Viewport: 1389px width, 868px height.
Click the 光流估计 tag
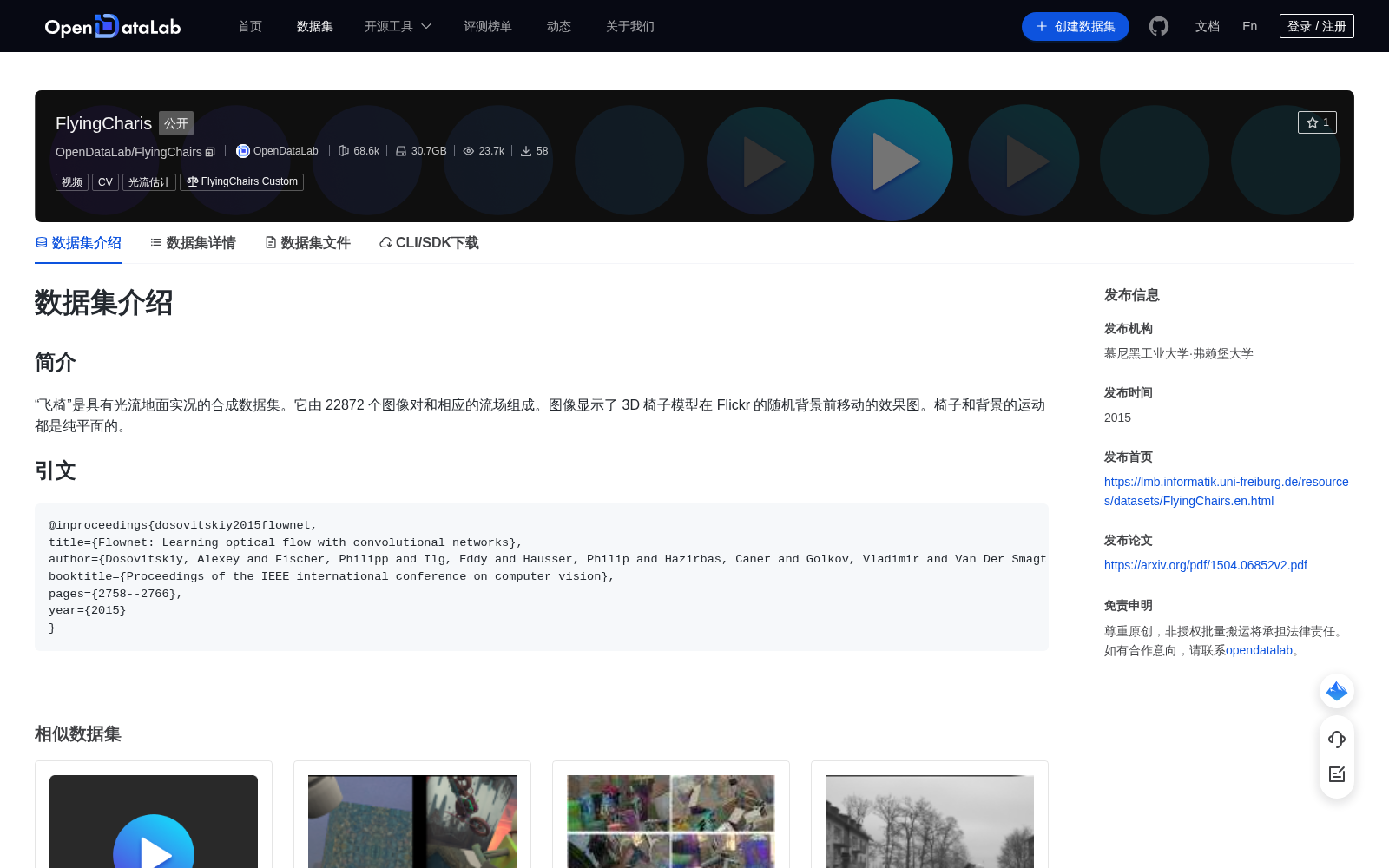(x=149, y=182)
